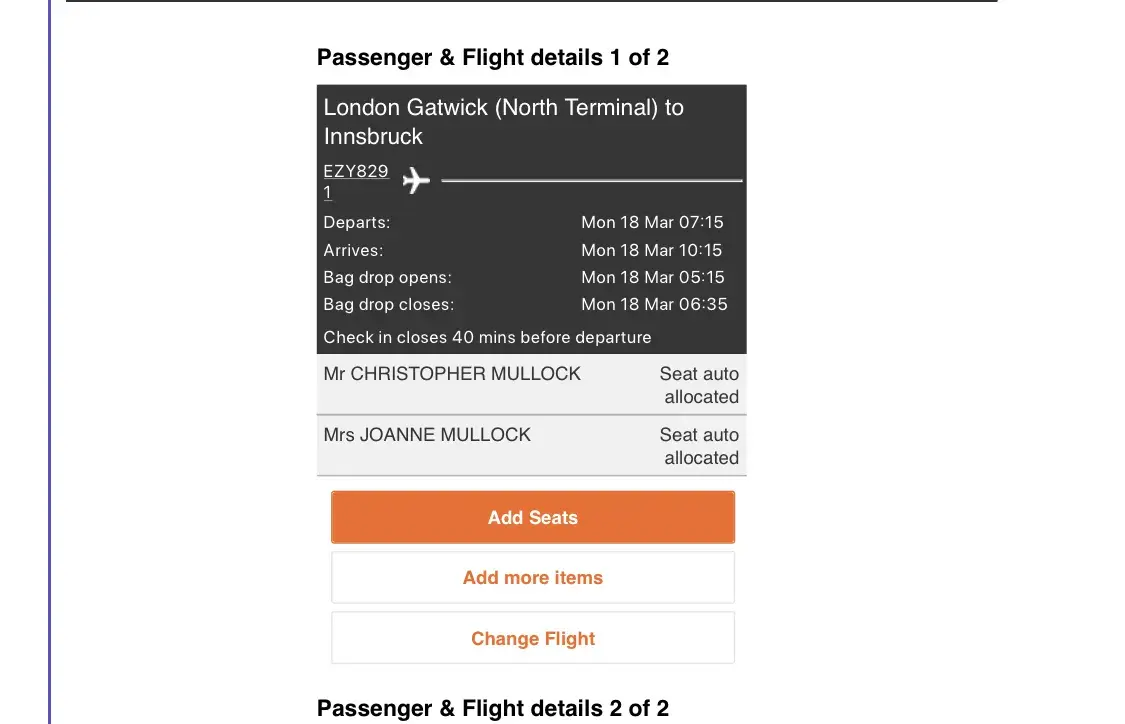Screen dimensions: 1125x724
Task: Click passenger name Mr CHRISTOPHER MULLOCK
Action: coord(452,374)
